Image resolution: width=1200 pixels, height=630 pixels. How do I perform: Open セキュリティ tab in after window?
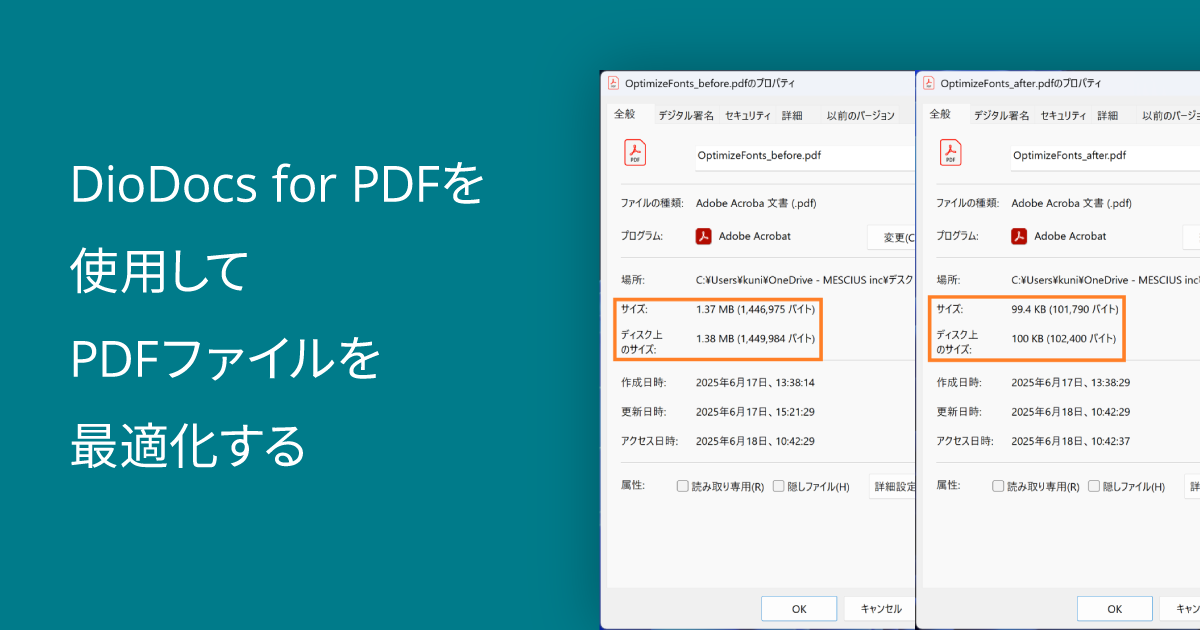1064,115
